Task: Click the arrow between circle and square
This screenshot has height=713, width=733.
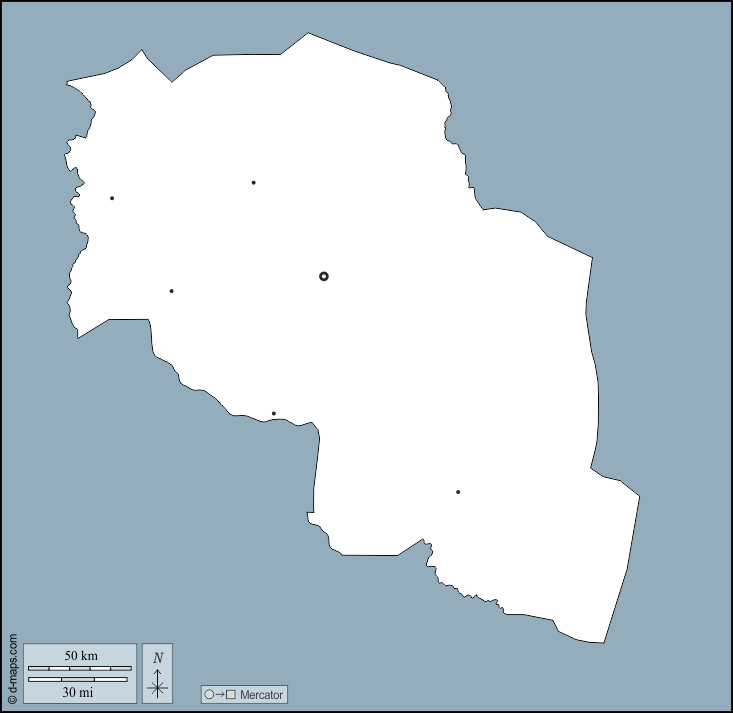Action: click(x=220, y=694)
